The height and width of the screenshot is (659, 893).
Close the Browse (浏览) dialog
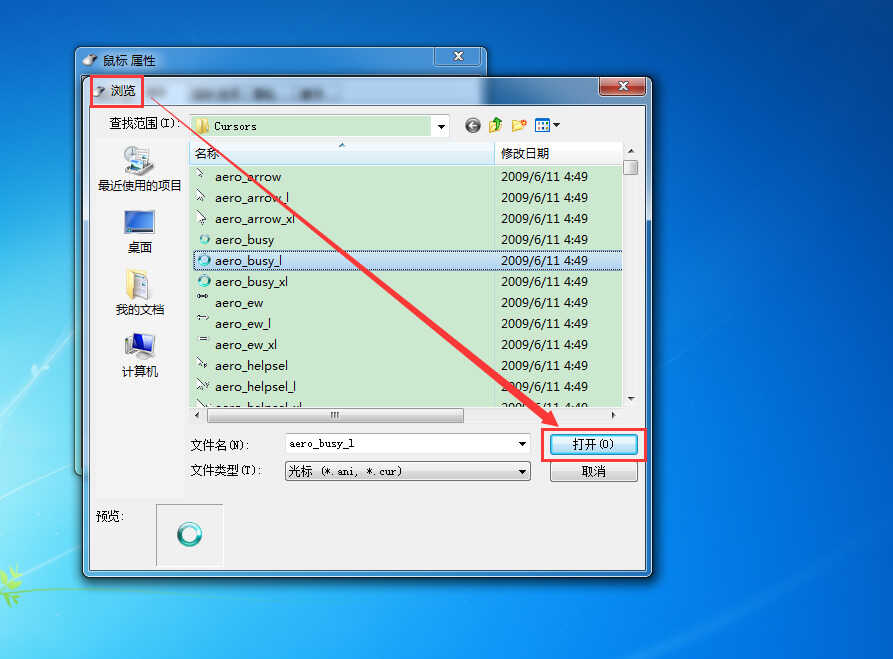622,87
